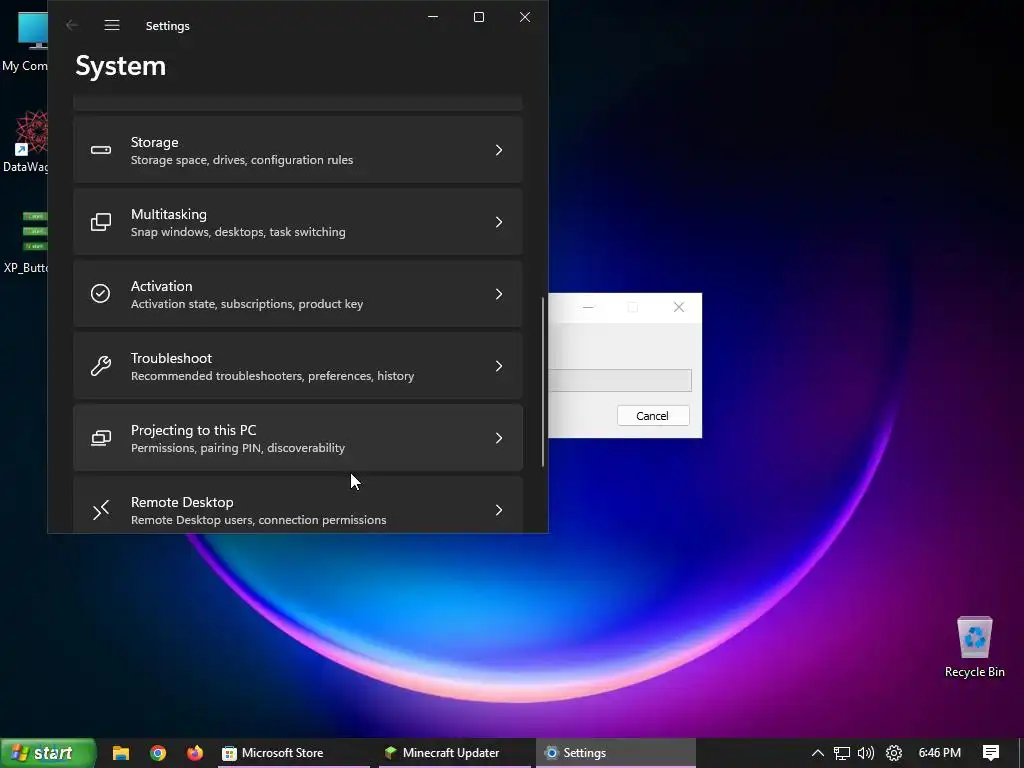This screenshot has height=768, width=1024.
Task: Click the Settings page vertical scrollbar
Action: pyautogui.click(x=543, y=382)
